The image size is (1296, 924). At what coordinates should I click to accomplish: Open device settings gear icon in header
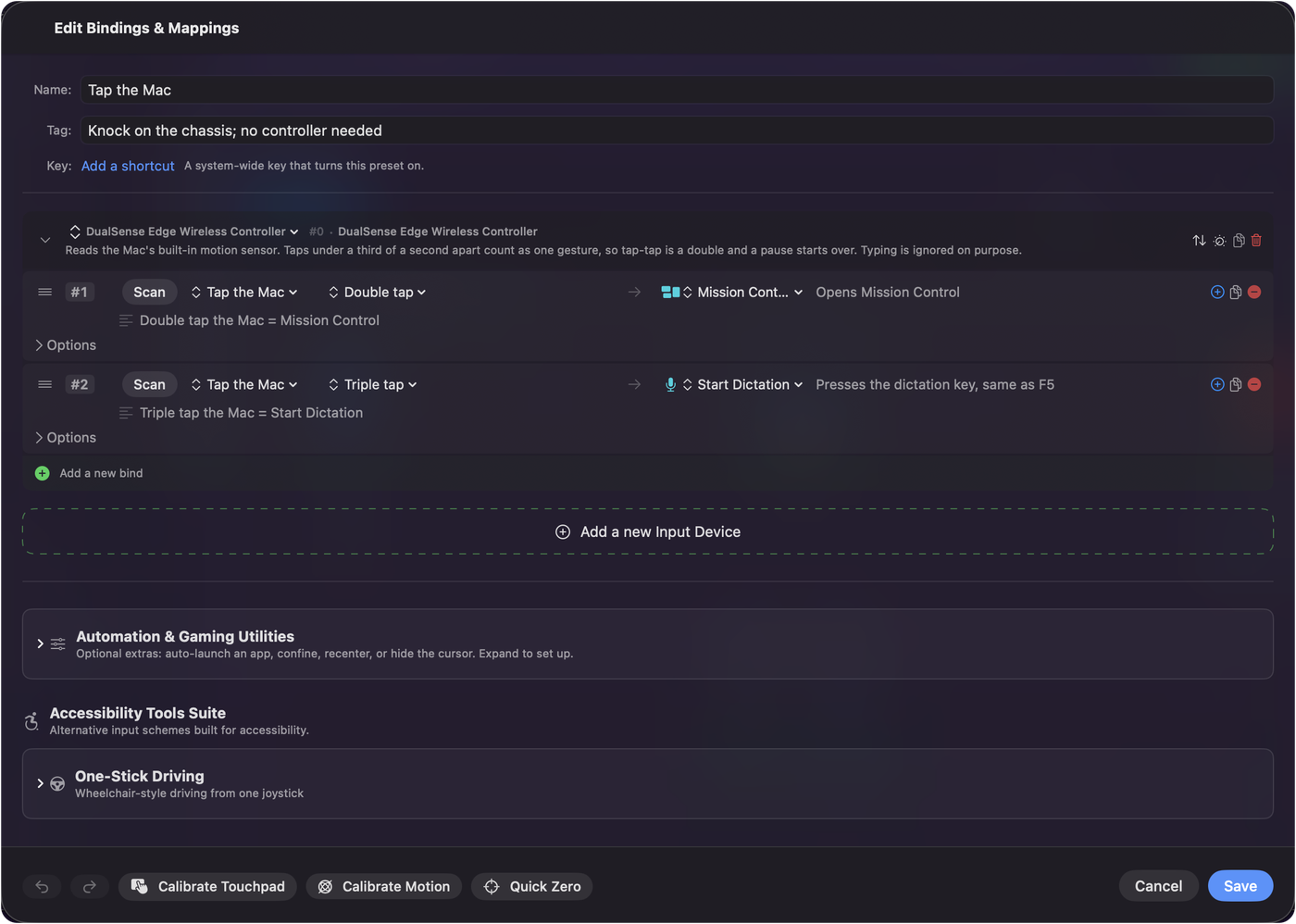pos(1219,241)
